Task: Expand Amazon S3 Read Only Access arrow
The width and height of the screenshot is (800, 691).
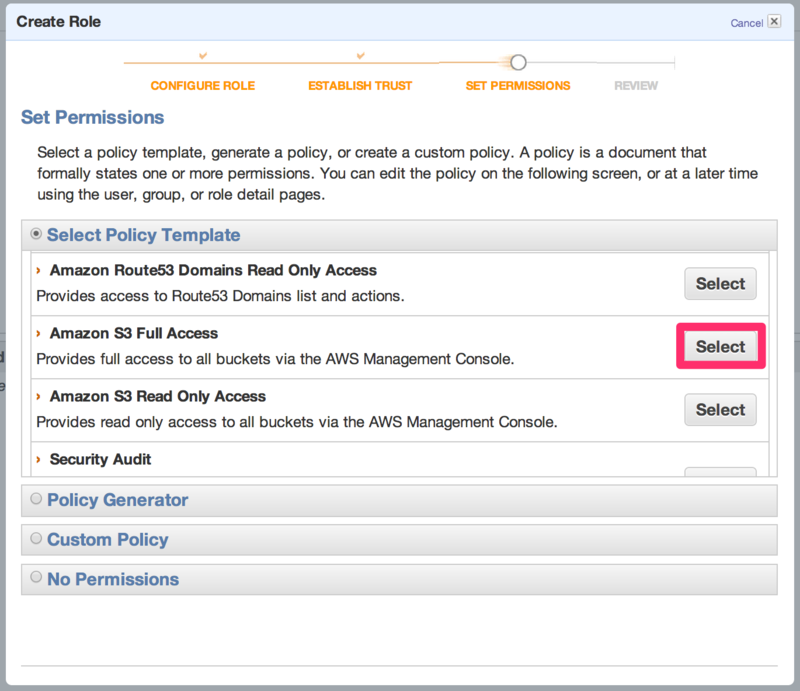Action: click(38, 397)
